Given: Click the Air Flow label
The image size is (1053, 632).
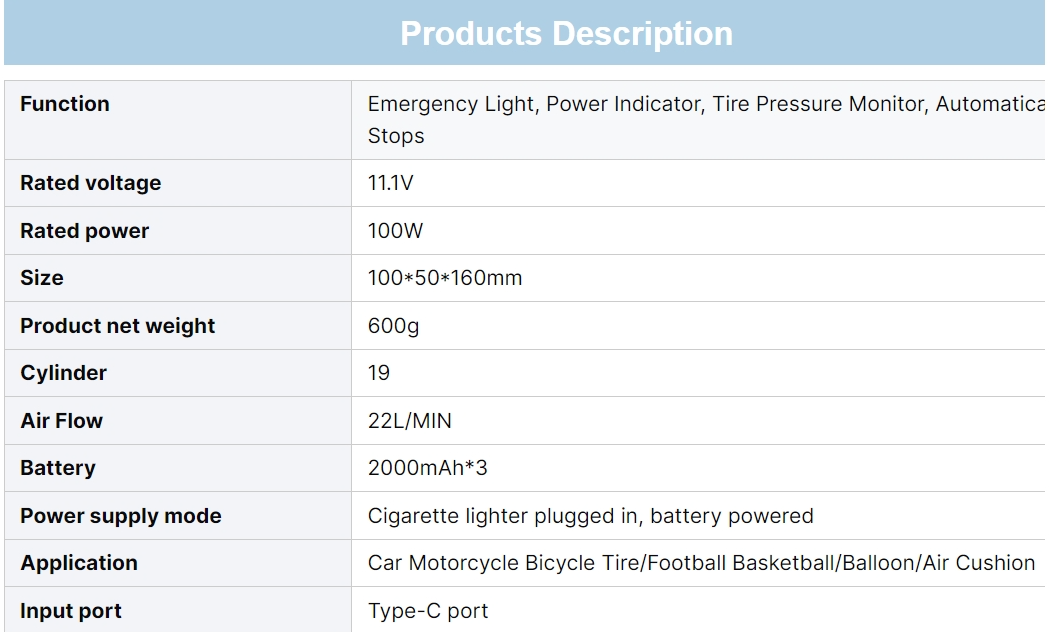Looking at the screenshot, I should (61, 421).
